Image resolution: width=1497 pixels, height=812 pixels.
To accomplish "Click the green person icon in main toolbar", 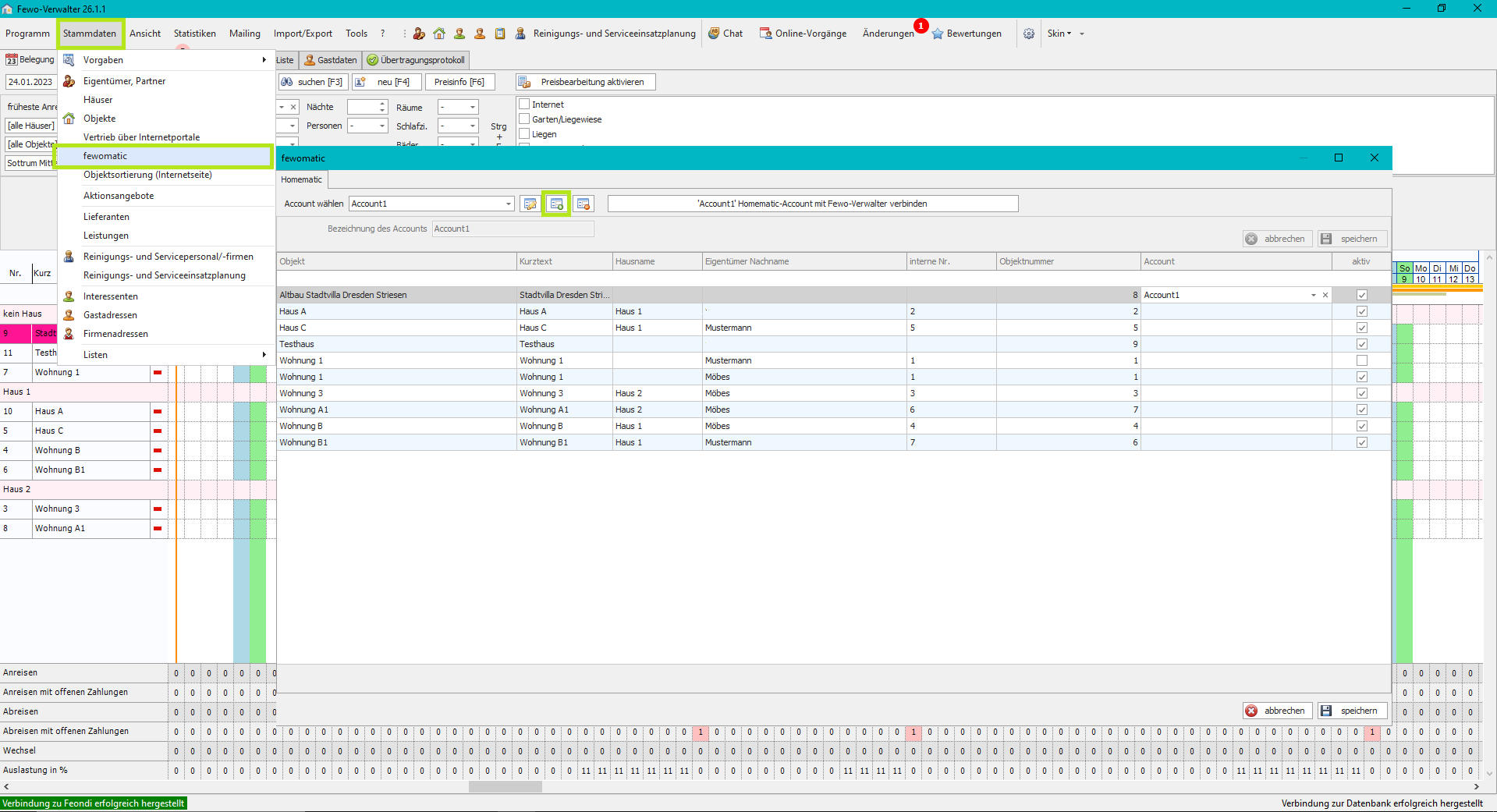I will [459, 34].
